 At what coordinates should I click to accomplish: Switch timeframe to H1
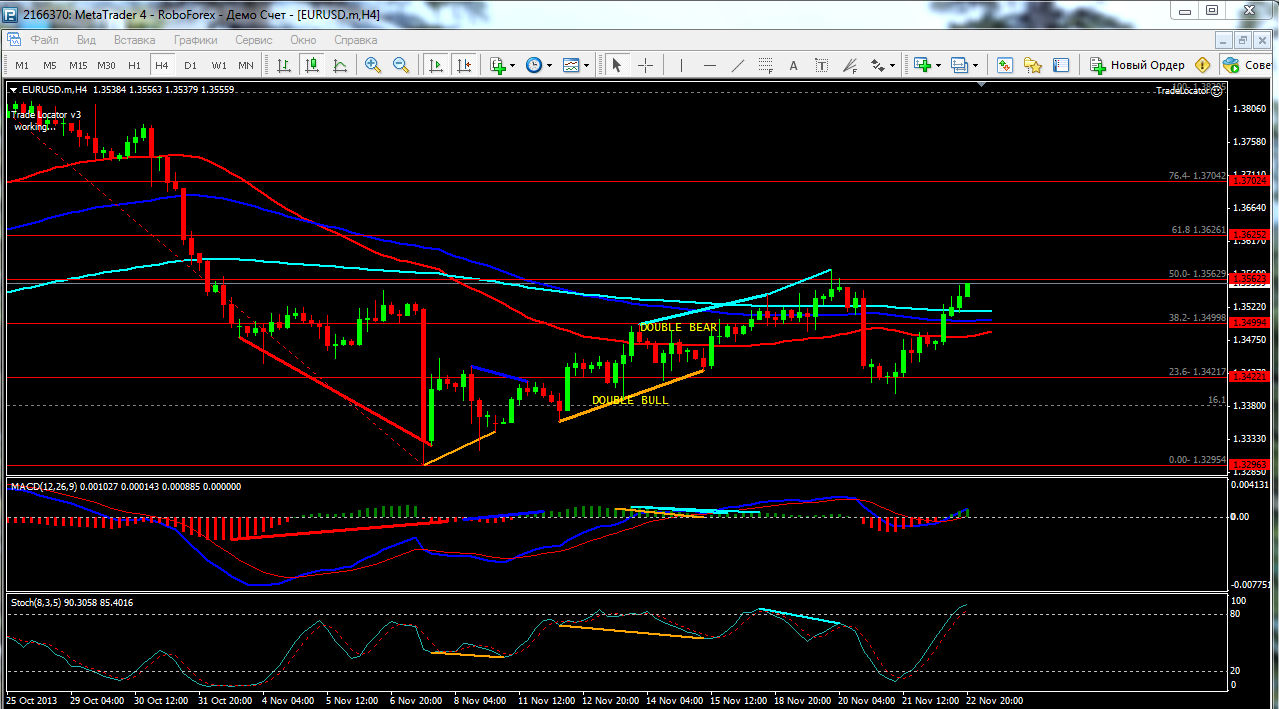134,65
